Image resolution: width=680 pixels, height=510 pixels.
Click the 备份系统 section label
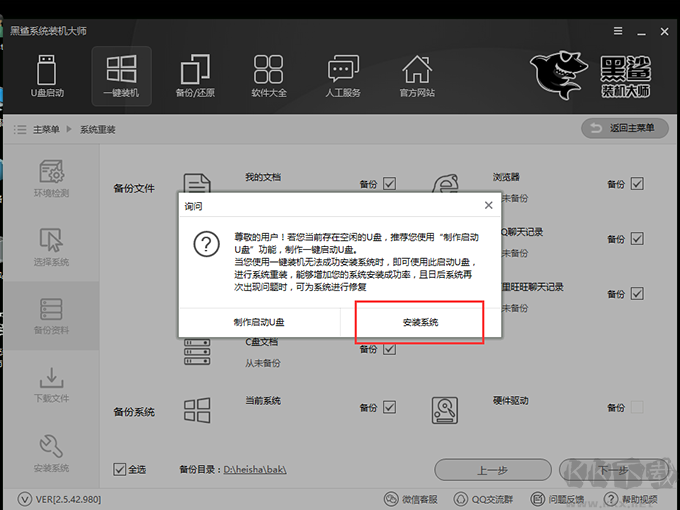(134, 412)
